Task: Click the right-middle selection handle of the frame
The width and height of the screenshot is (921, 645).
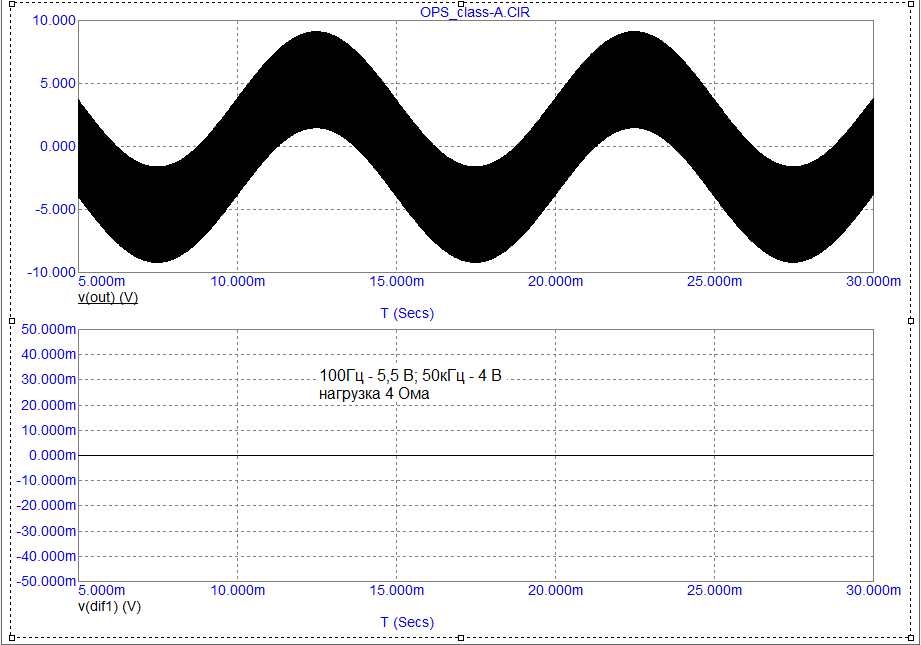Action: tap(911, 321)
